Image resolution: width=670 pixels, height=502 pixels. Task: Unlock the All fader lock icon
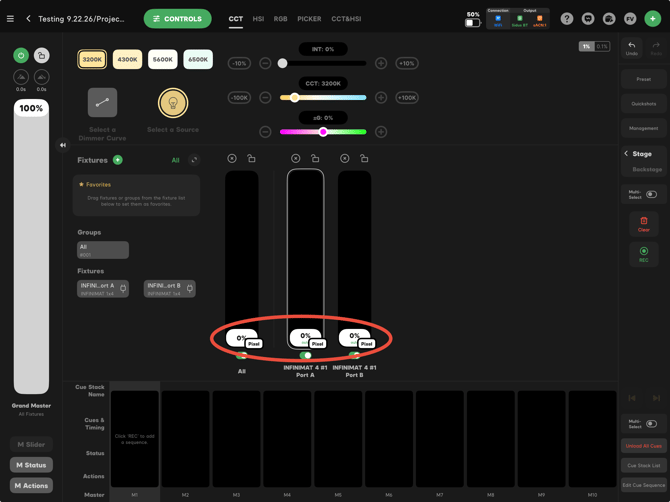251,159
